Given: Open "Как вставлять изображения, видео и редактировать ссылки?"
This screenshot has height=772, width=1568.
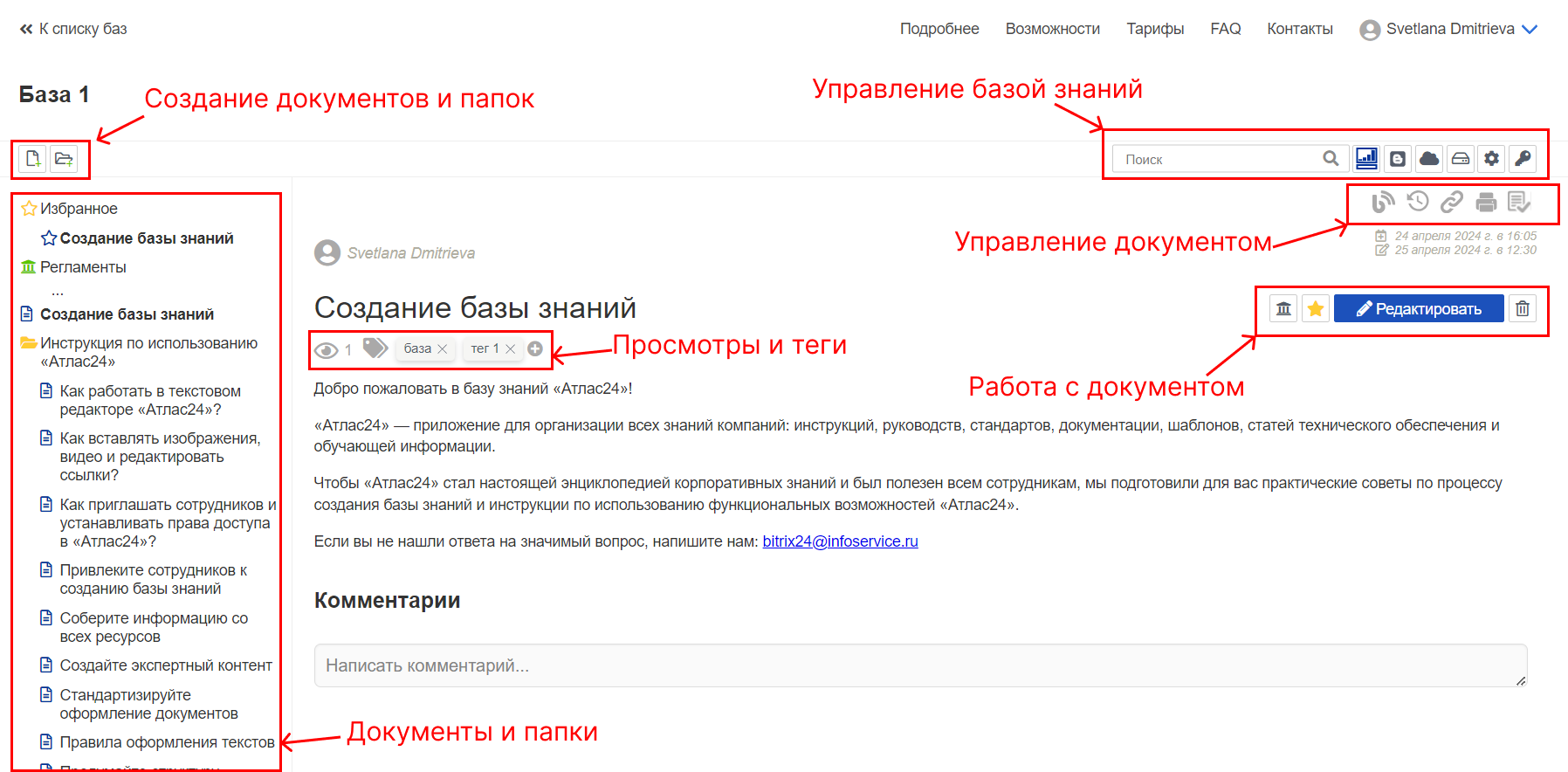Looking at the screenshot, I should [x=160, y=457].
